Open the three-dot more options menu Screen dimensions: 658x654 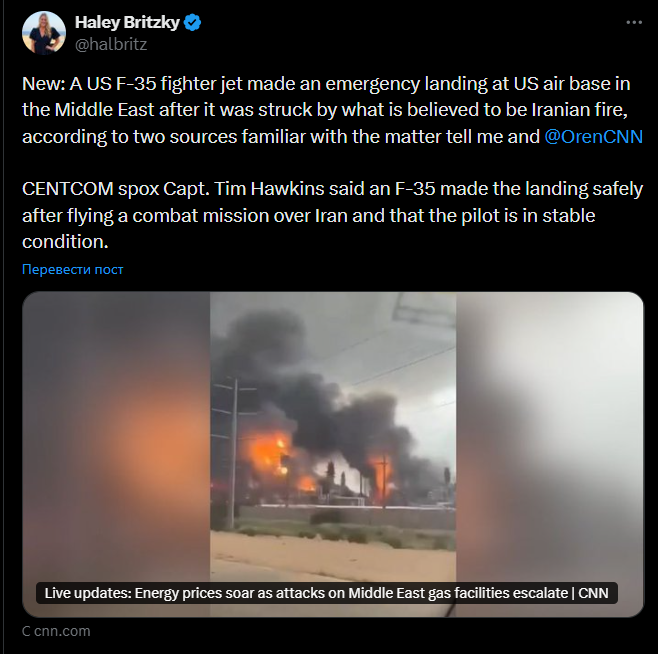click(634, 22)
